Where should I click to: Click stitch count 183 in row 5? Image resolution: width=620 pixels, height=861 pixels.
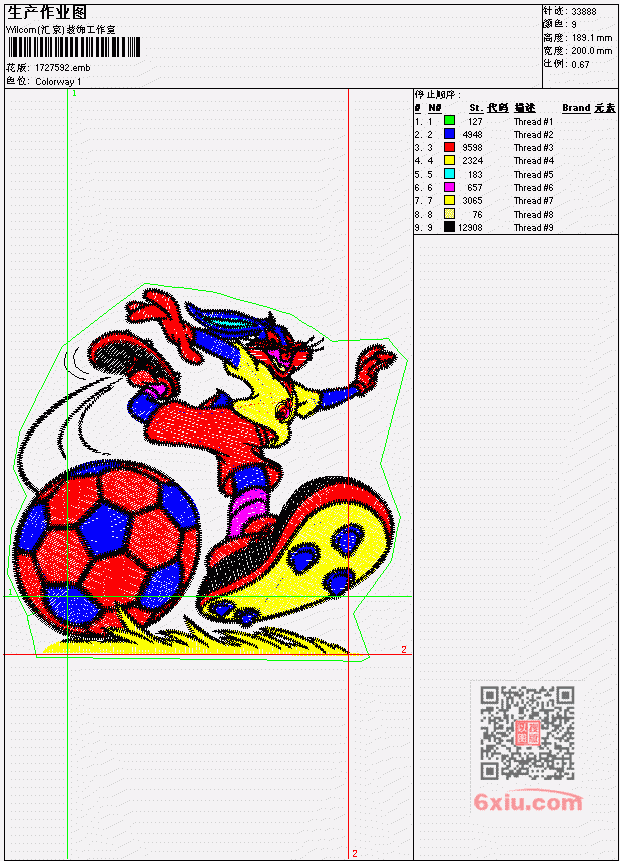pos(475,175)
